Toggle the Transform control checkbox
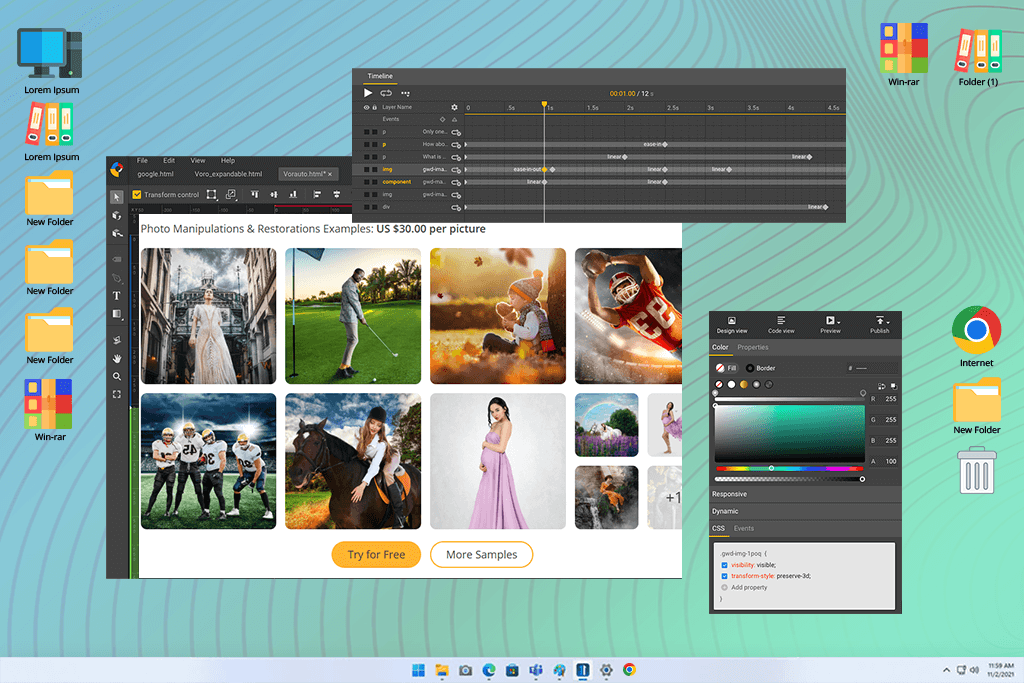This screenshot has height=683, width=1024. coord(137,195)
